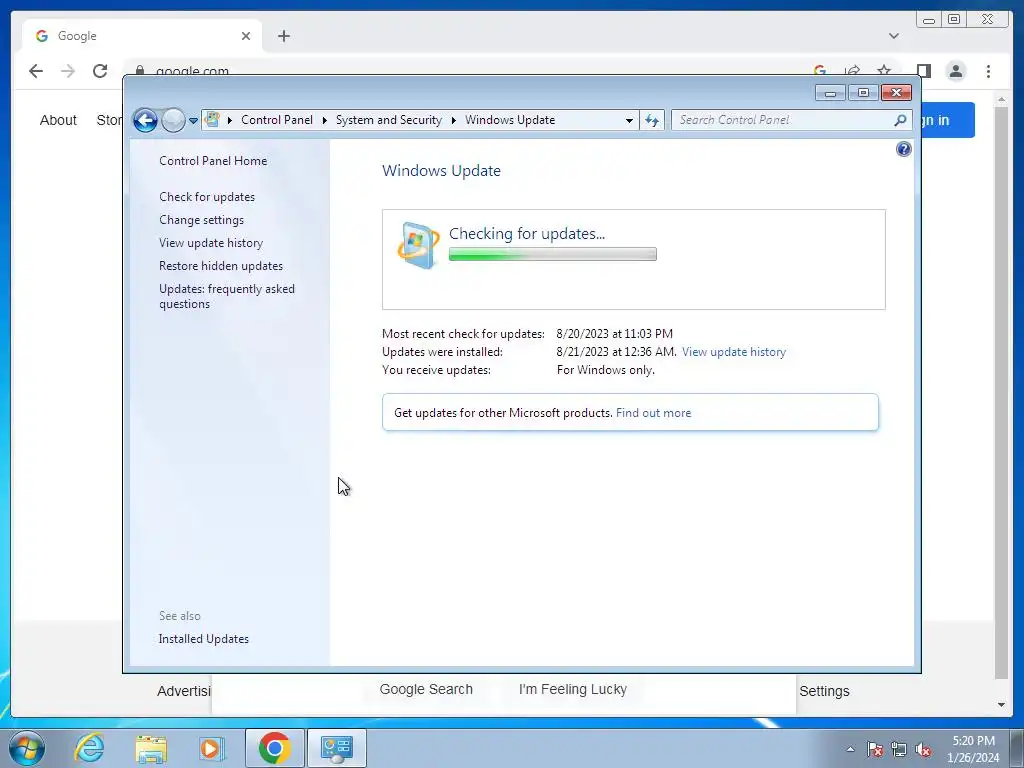The width and height of the screenshot is (1024, 768).
Task: Select the Google tab in Chrome
Action: point(142,36)
